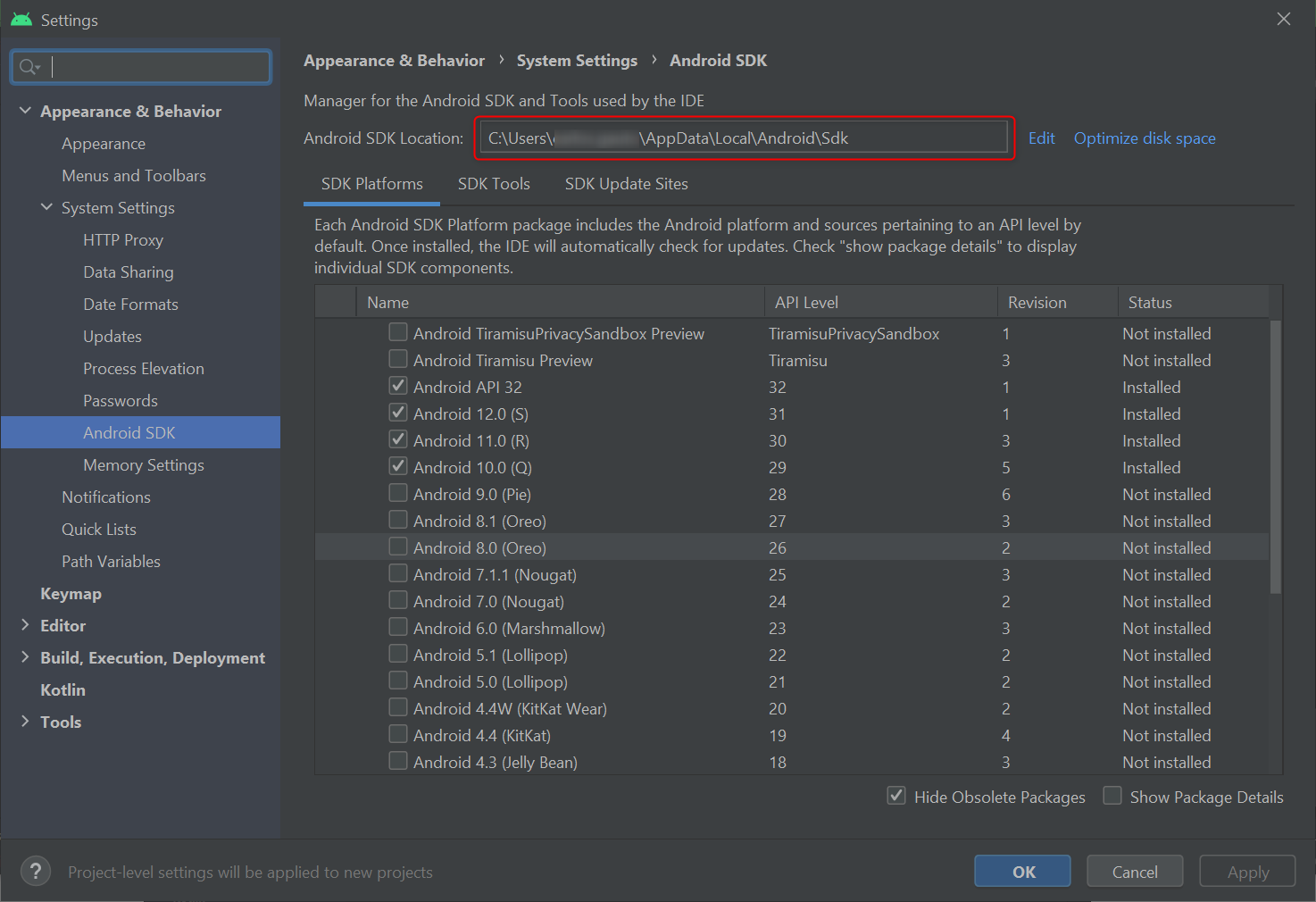The height and width of the screenshot is (902, 1316).
Task: Close the Settings dialog
Action: (x=1284, y=19)
